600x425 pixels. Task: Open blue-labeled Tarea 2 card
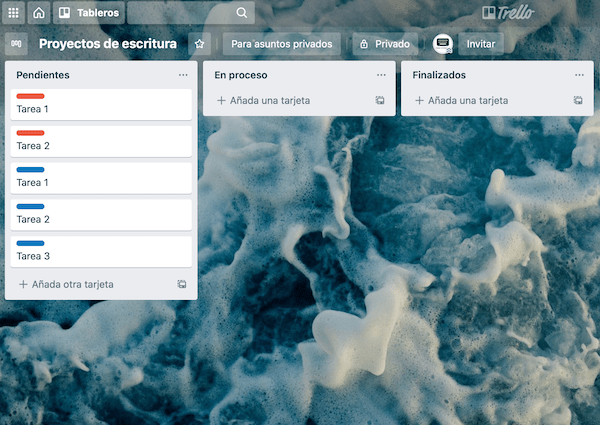coord(101,215)
